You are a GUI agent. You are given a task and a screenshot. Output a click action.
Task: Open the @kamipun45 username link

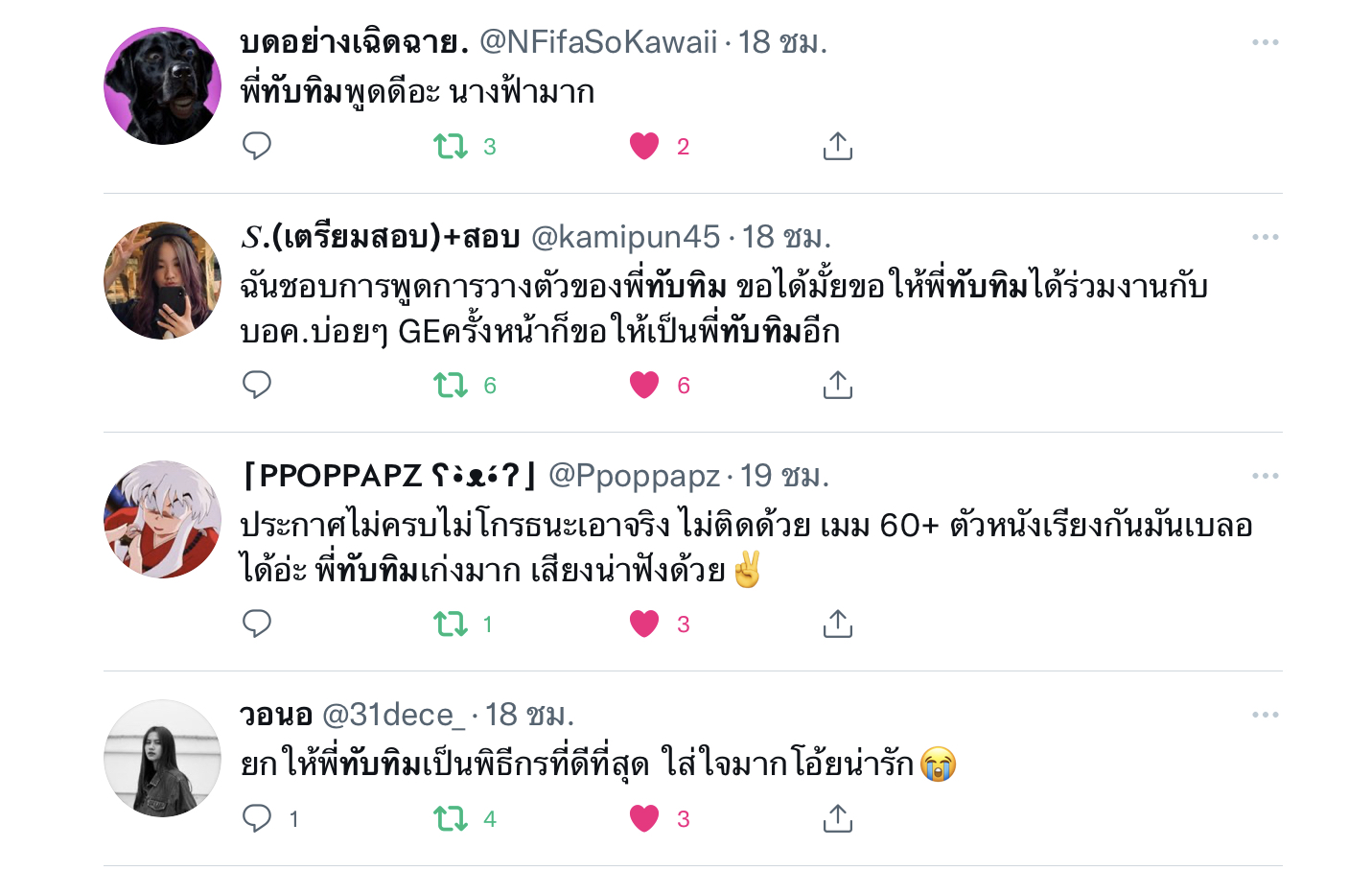point(625,237)
